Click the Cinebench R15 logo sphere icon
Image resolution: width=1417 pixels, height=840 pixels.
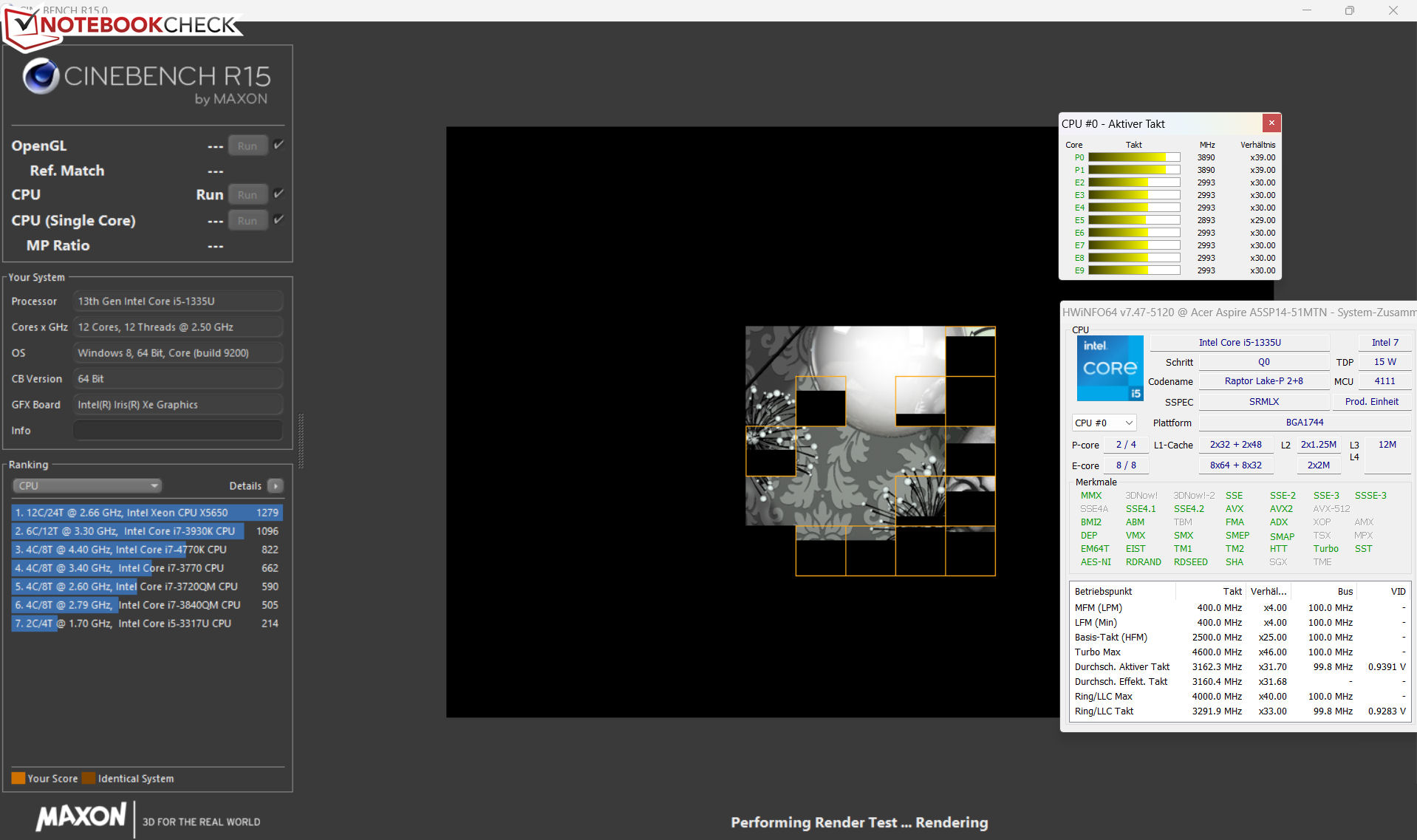(41, 76)
